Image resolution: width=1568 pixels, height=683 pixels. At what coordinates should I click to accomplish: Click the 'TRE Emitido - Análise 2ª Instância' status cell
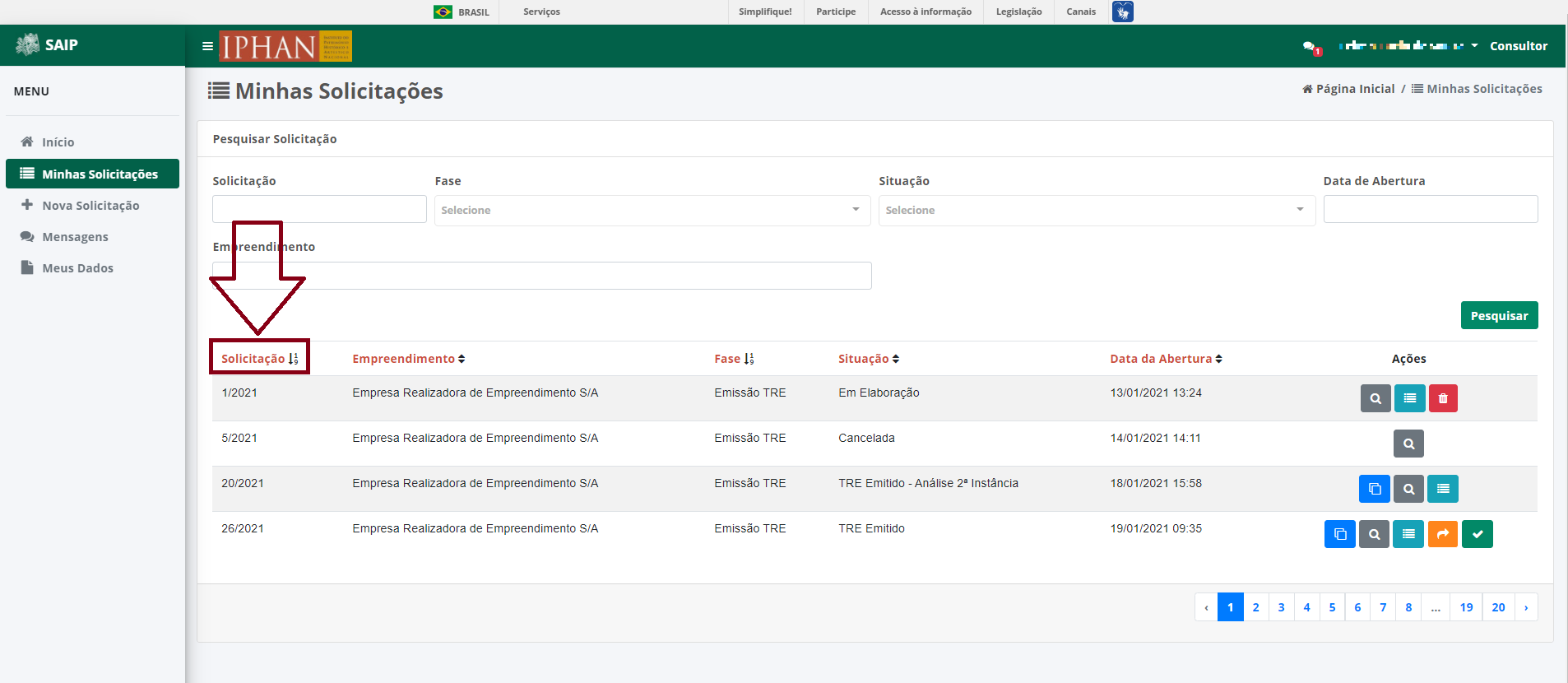928,483
